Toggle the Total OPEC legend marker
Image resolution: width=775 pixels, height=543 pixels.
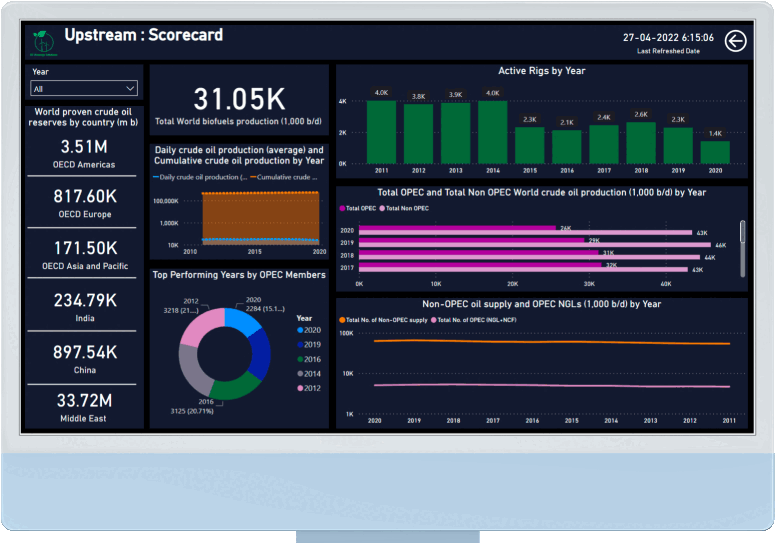coord(343,208)
